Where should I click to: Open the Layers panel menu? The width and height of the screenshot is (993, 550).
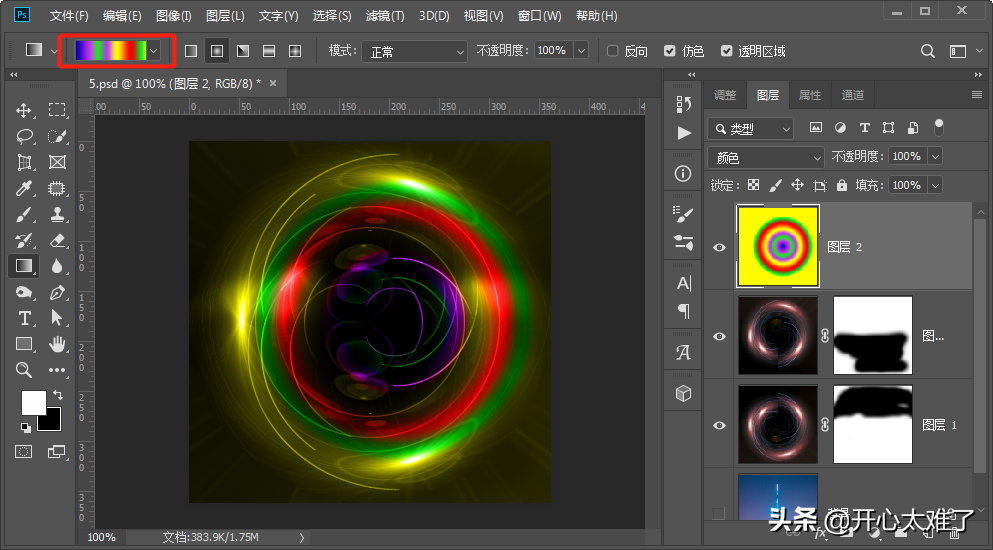coord(977,95)
